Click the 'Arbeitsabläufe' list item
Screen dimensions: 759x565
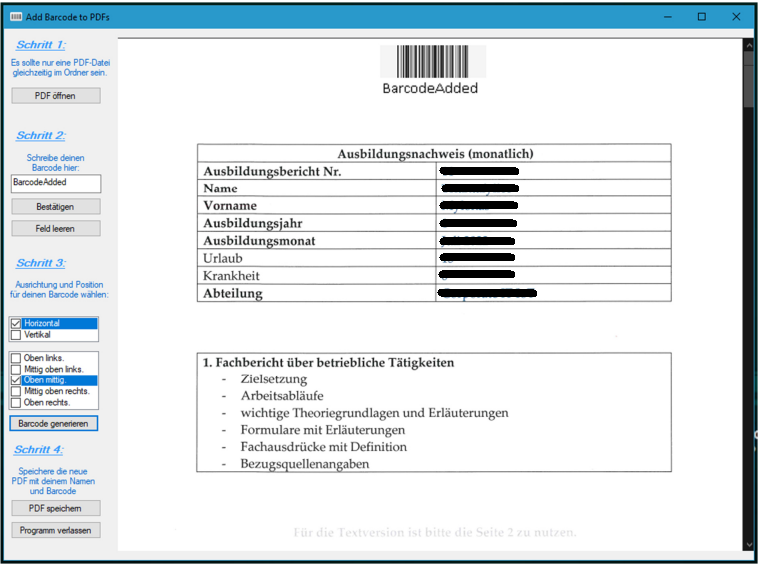click(x=282, y=396)
